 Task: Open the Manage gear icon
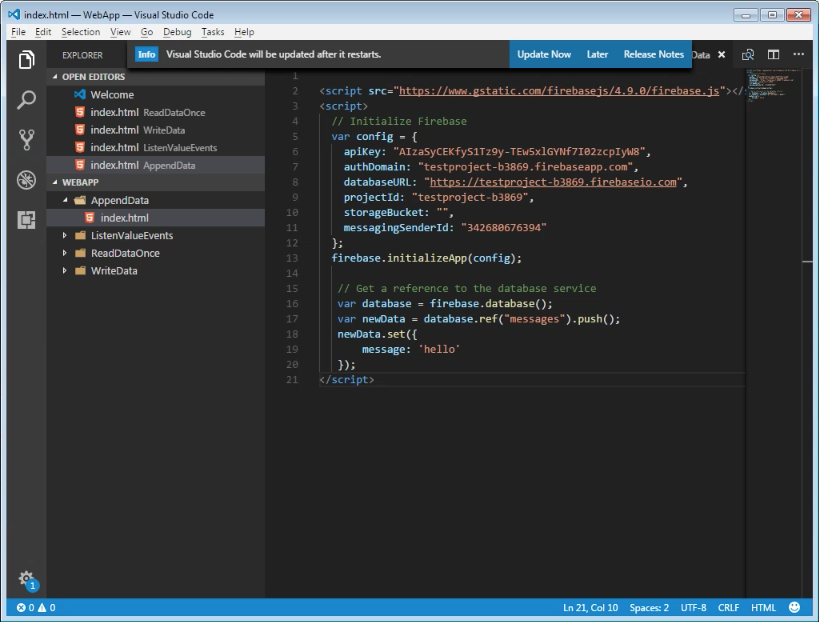coord(27,579)
